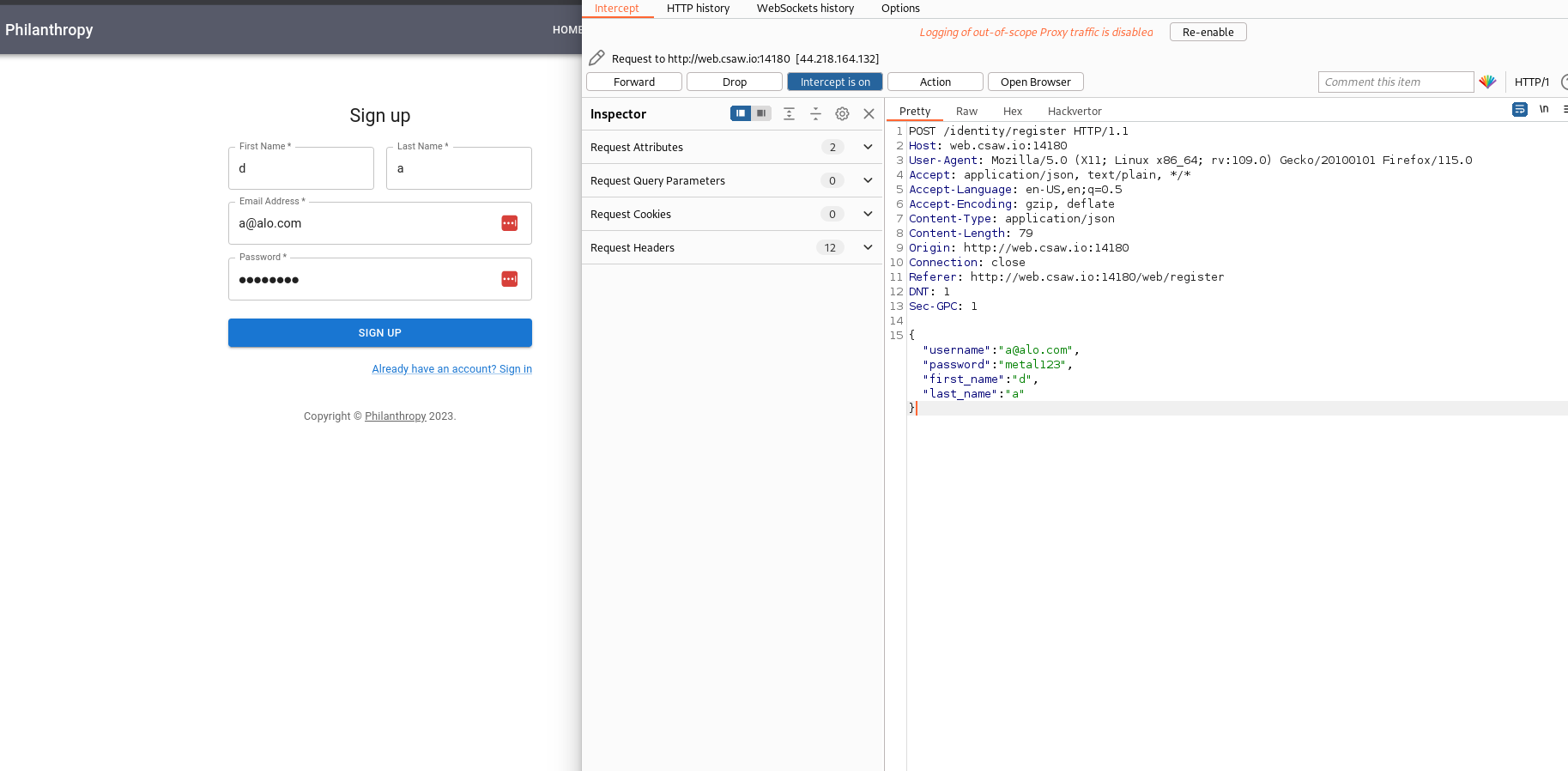Click the User-Agent header line
The image size is (1568, 771).
[1190, 161]
